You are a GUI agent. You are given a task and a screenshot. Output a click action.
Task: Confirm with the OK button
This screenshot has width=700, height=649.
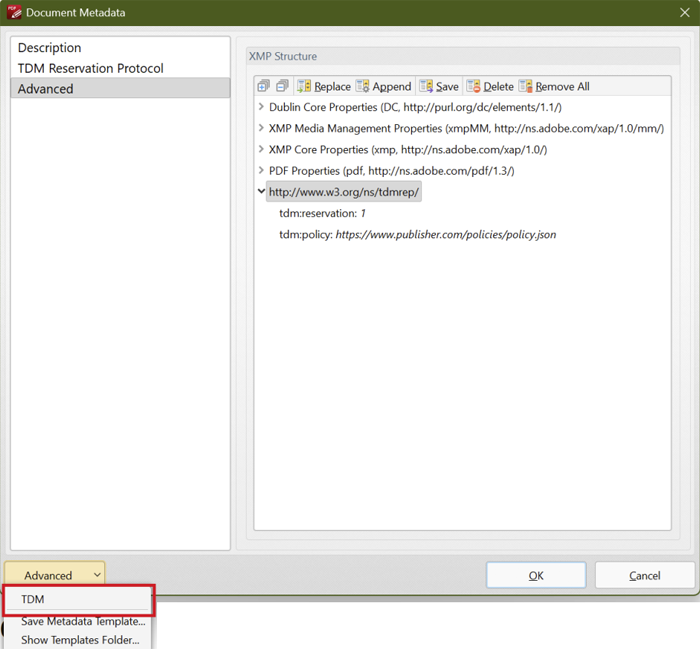tap(536, 575)
